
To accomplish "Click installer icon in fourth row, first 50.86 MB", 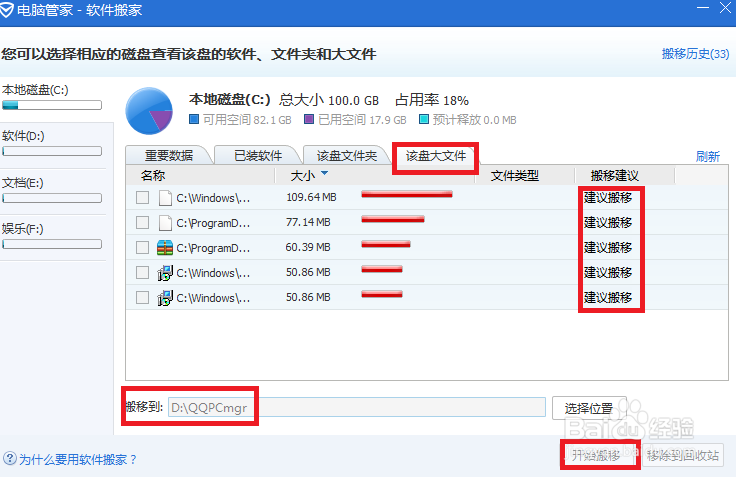I will [165, 273].
